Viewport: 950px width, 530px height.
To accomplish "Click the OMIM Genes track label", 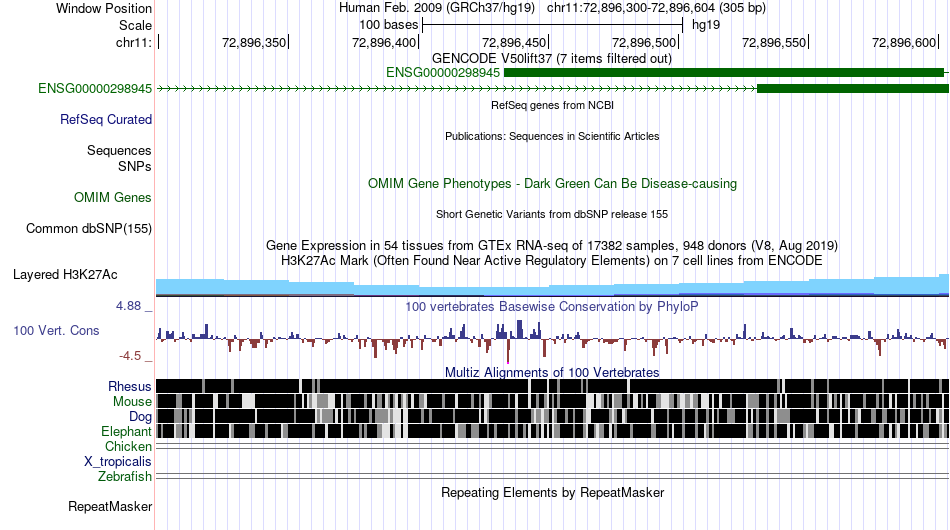I will pyautogui.click(x=113, y=197).
